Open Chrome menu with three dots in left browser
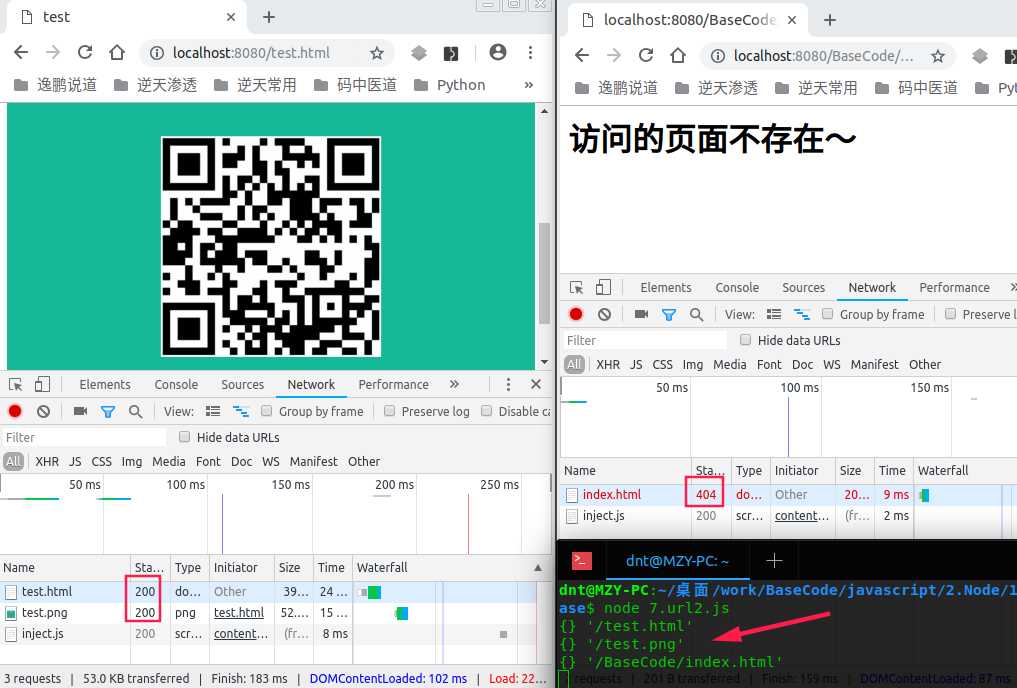Image resolution: width=1017 pixels, height=688 pixels. coord(531,53)
